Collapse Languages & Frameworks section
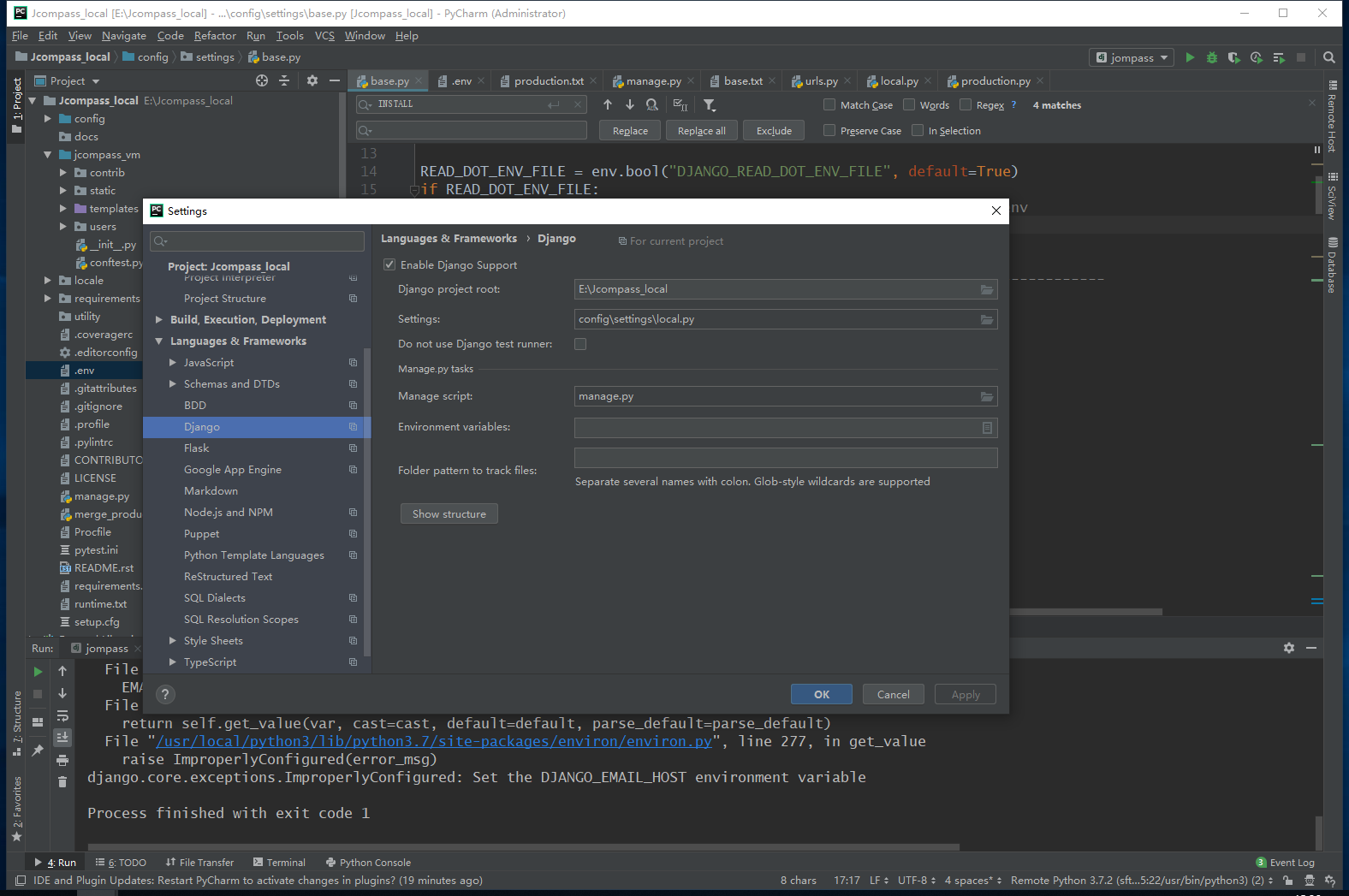The width and height of the screenshot is (1349, 896). (x=159, y=341)
